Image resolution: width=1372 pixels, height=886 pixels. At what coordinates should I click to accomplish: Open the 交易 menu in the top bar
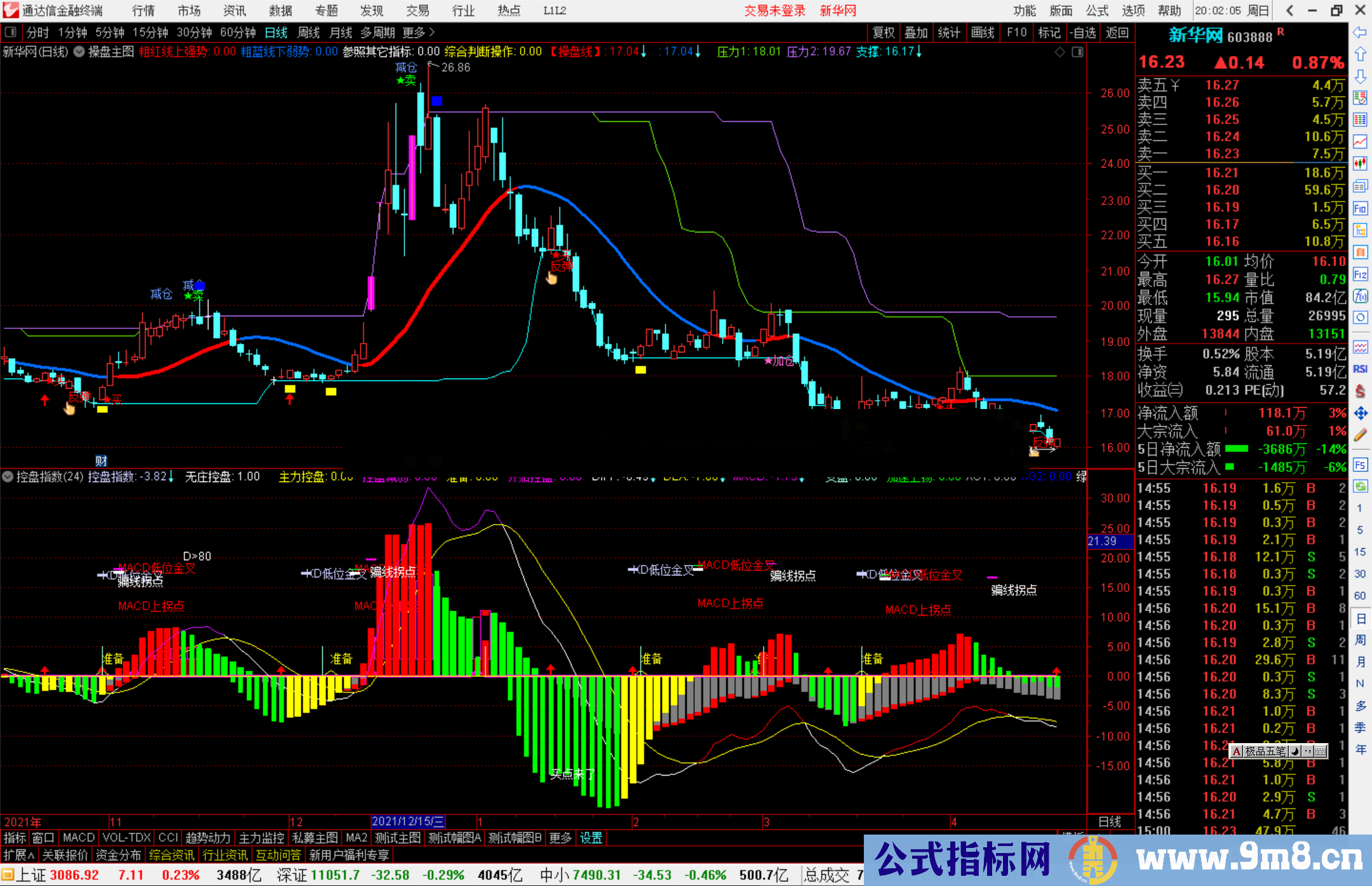coord(417,10)
